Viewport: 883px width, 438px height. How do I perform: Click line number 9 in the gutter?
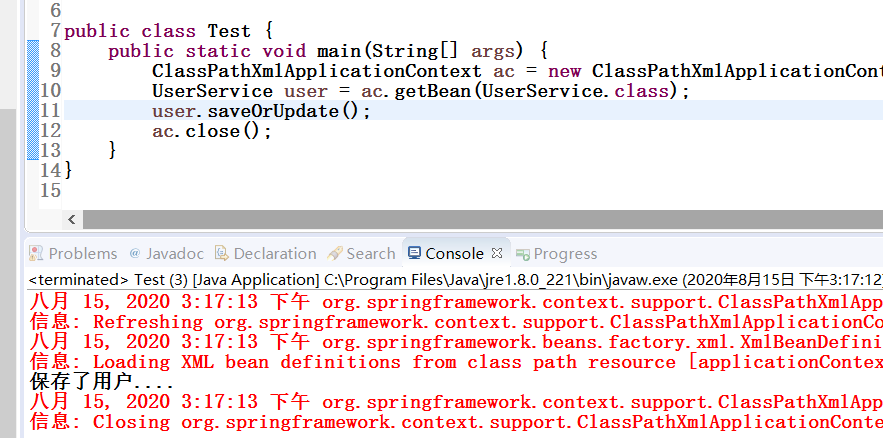click(x=55, y=70)
